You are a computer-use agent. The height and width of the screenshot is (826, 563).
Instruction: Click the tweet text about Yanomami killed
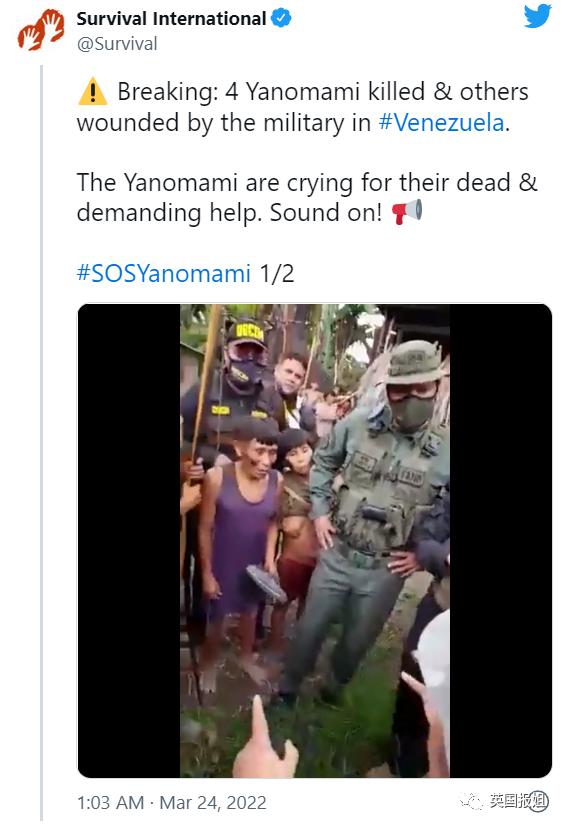[303, 107]
